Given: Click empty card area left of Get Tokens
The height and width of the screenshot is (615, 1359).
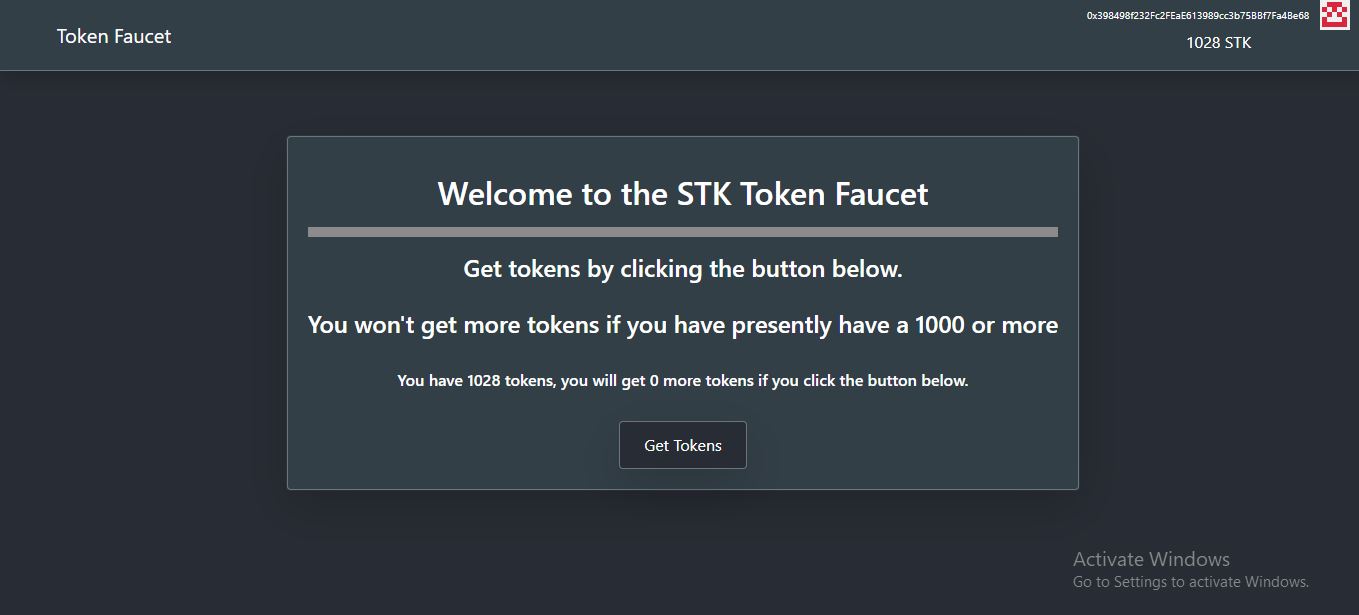Looking at the screenshot, I should point(450,445).
